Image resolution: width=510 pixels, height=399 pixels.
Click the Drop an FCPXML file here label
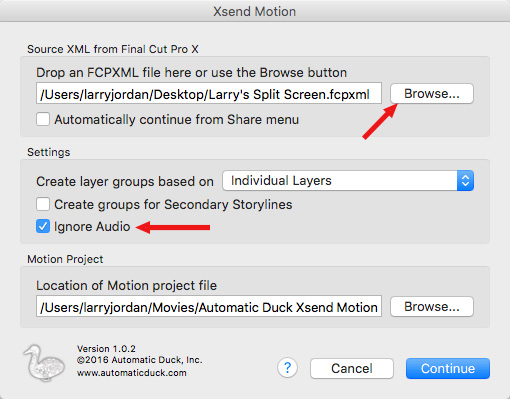pos(192,72)
